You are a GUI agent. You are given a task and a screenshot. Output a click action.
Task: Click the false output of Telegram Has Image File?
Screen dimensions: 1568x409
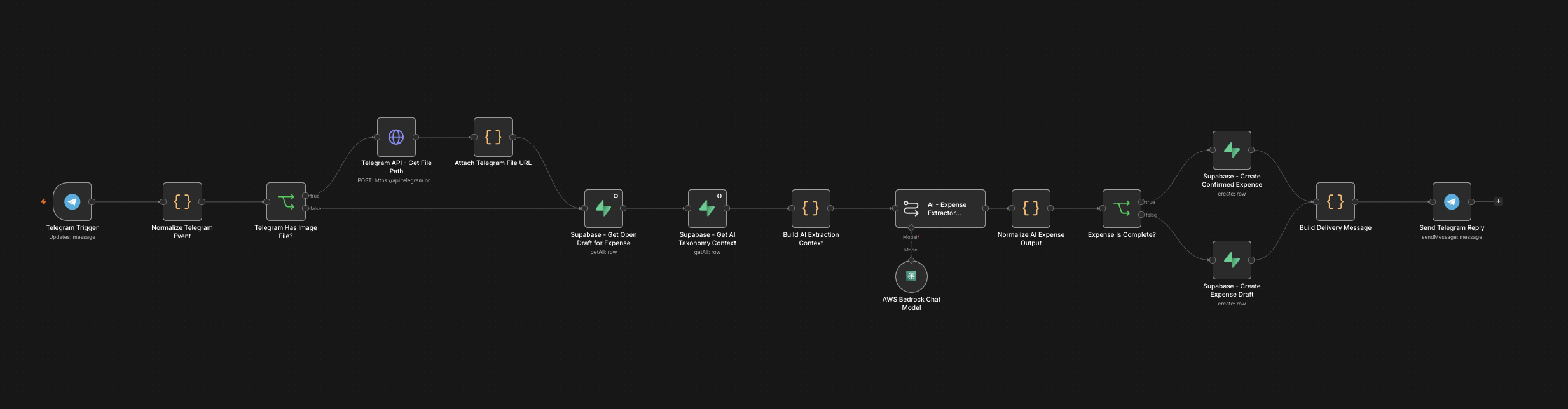click(x=305, y=208)
